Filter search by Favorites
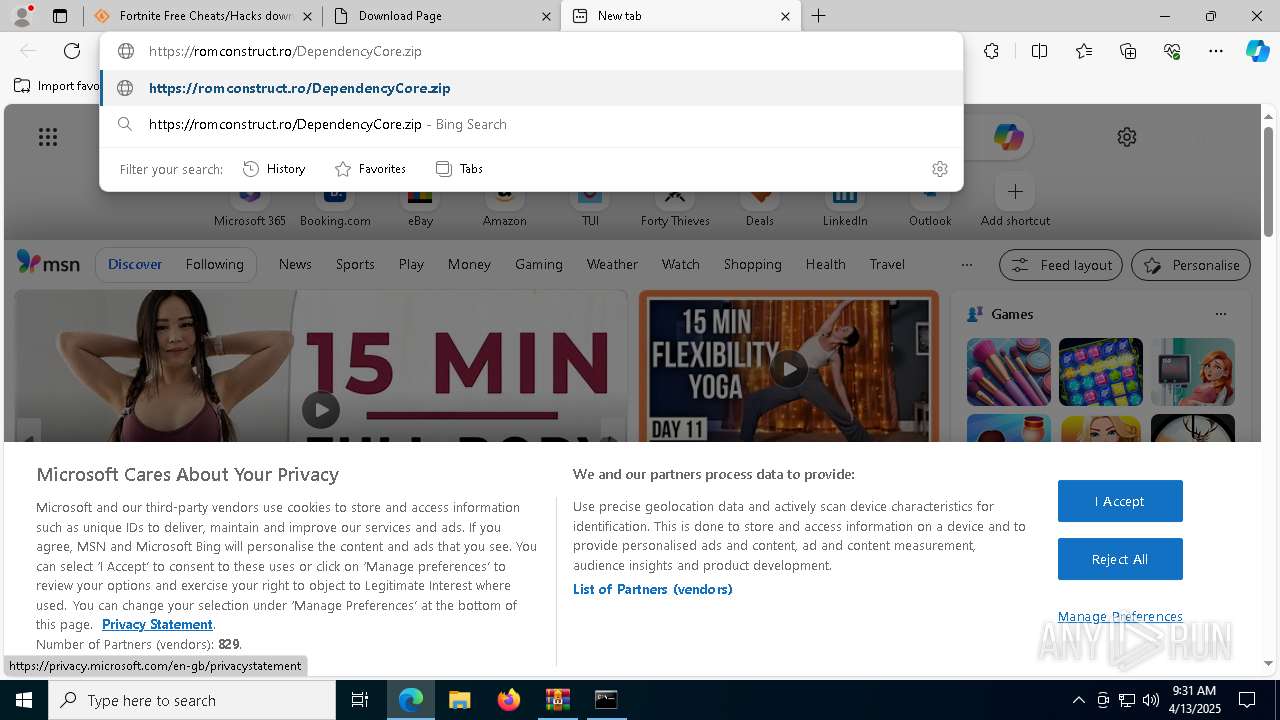Screen dimensions: 1280x720 coord(370,169)
